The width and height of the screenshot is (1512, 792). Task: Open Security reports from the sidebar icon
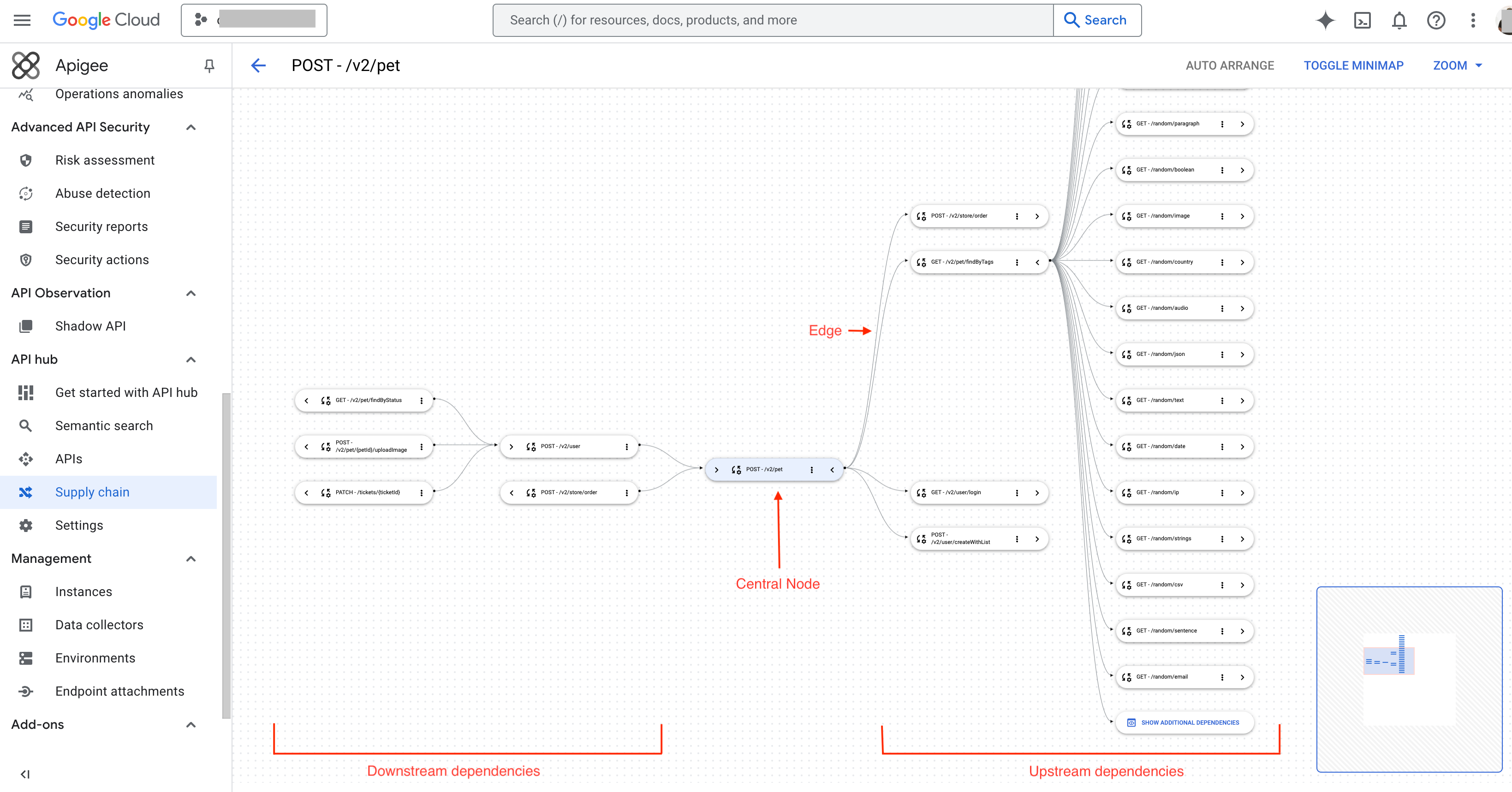[x=26, y=226]
